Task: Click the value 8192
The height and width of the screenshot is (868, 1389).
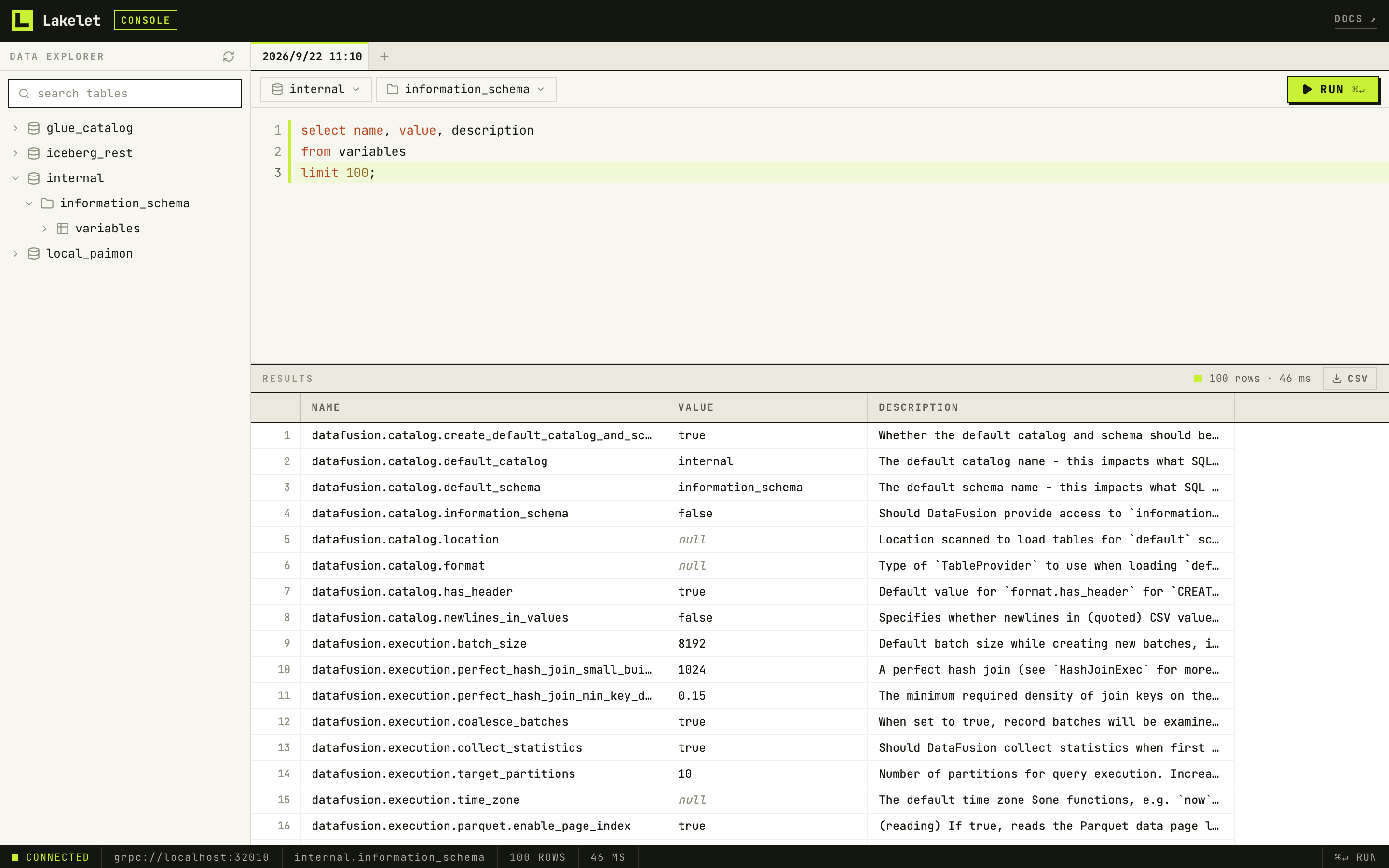Action: pyautogui.click(x=692, y=644)
